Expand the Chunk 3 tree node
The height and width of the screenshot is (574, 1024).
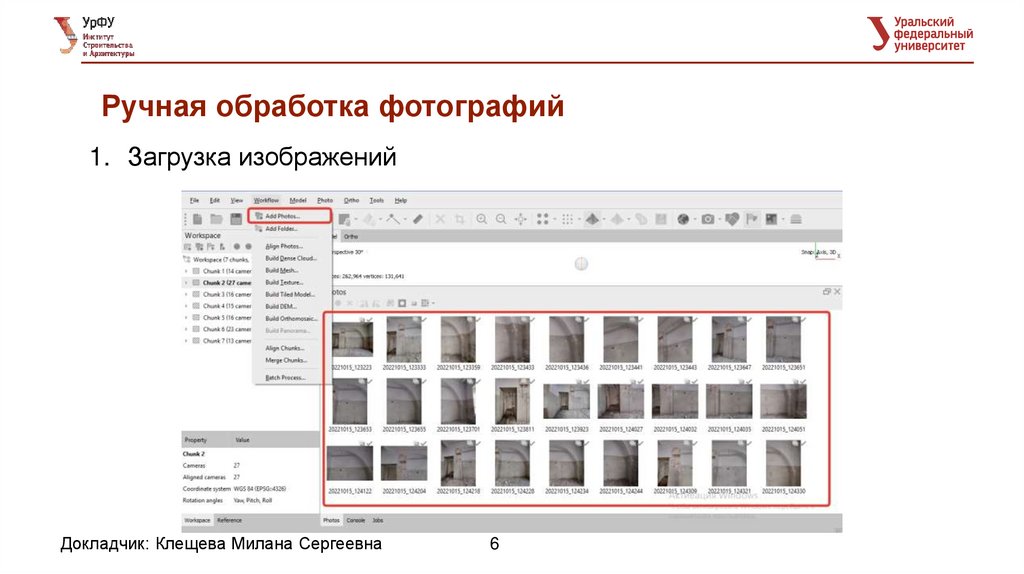[186, 295]
